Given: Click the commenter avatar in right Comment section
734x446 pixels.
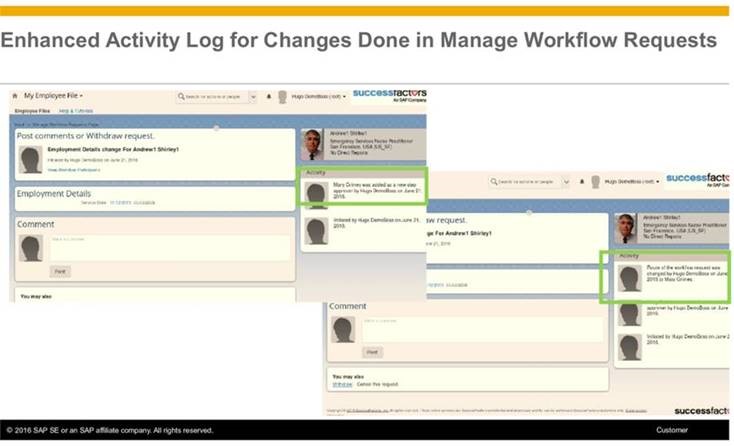Looking at the screenshot, I should [343, 329].
